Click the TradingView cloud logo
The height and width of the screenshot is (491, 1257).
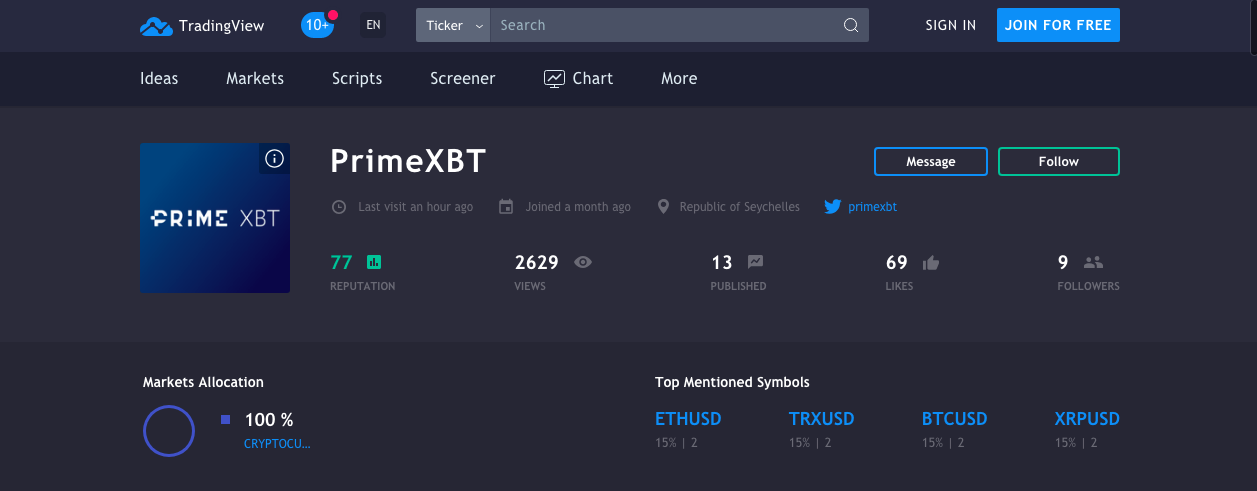[156, 26]
